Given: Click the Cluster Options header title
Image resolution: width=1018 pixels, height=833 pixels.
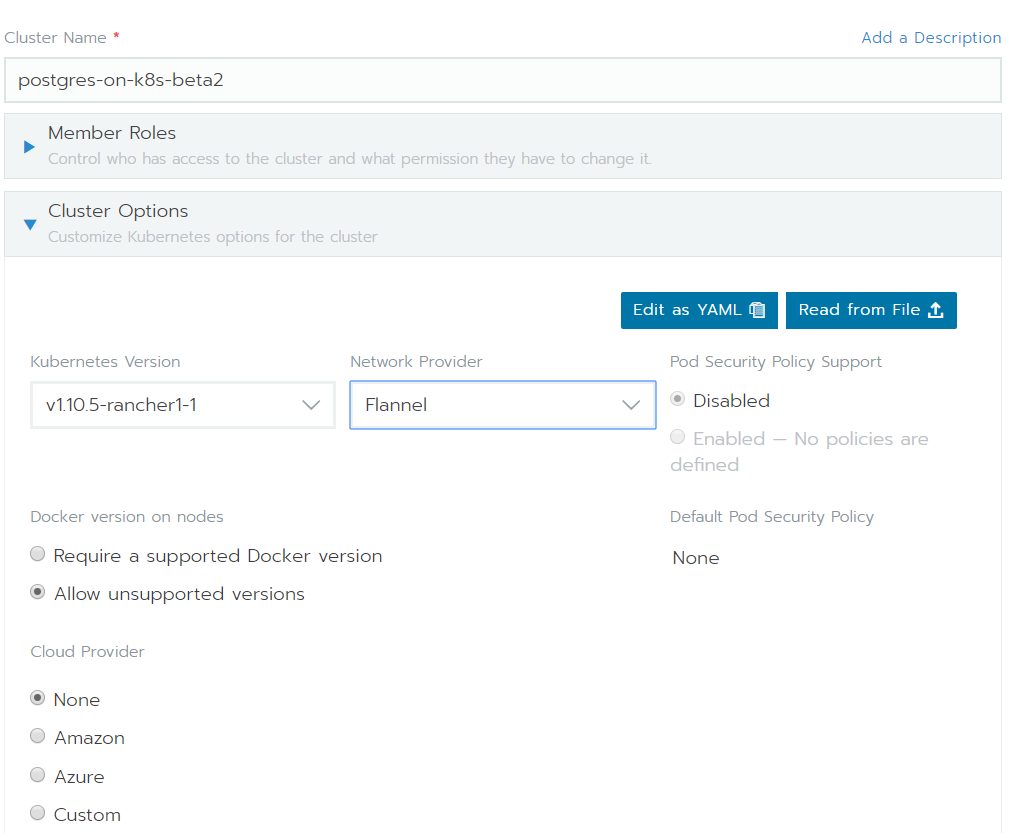Looking at the screenshot, I should (118, 211).
